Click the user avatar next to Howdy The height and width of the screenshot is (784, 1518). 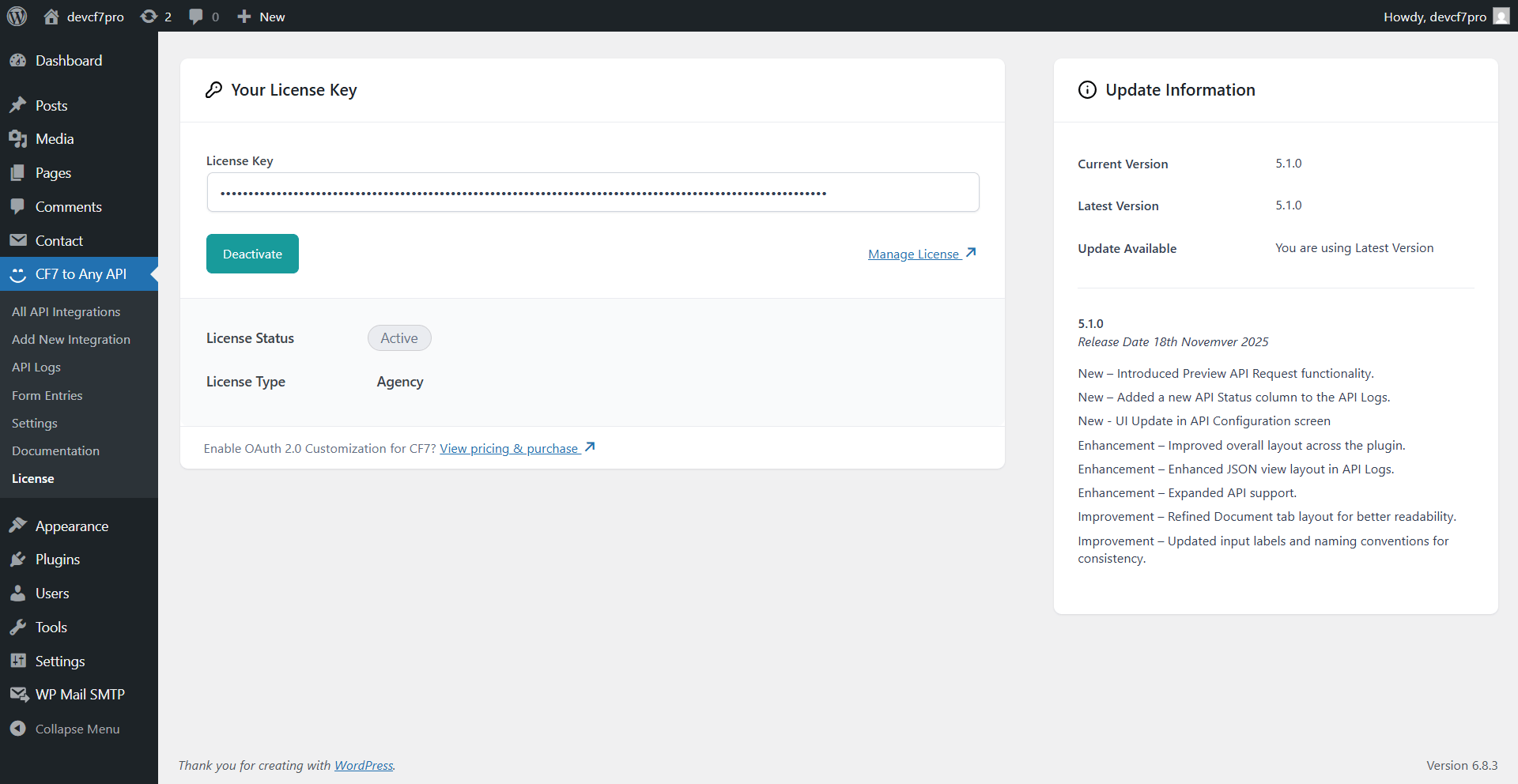point(1501,17)
